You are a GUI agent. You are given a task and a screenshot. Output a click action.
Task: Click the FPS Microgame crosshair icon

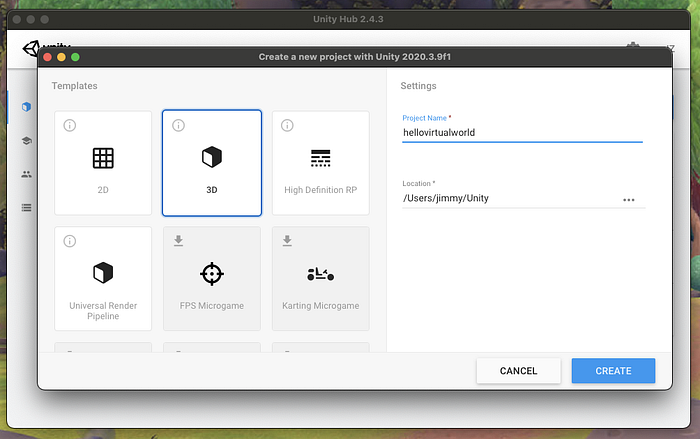click(x=212, y=274)
